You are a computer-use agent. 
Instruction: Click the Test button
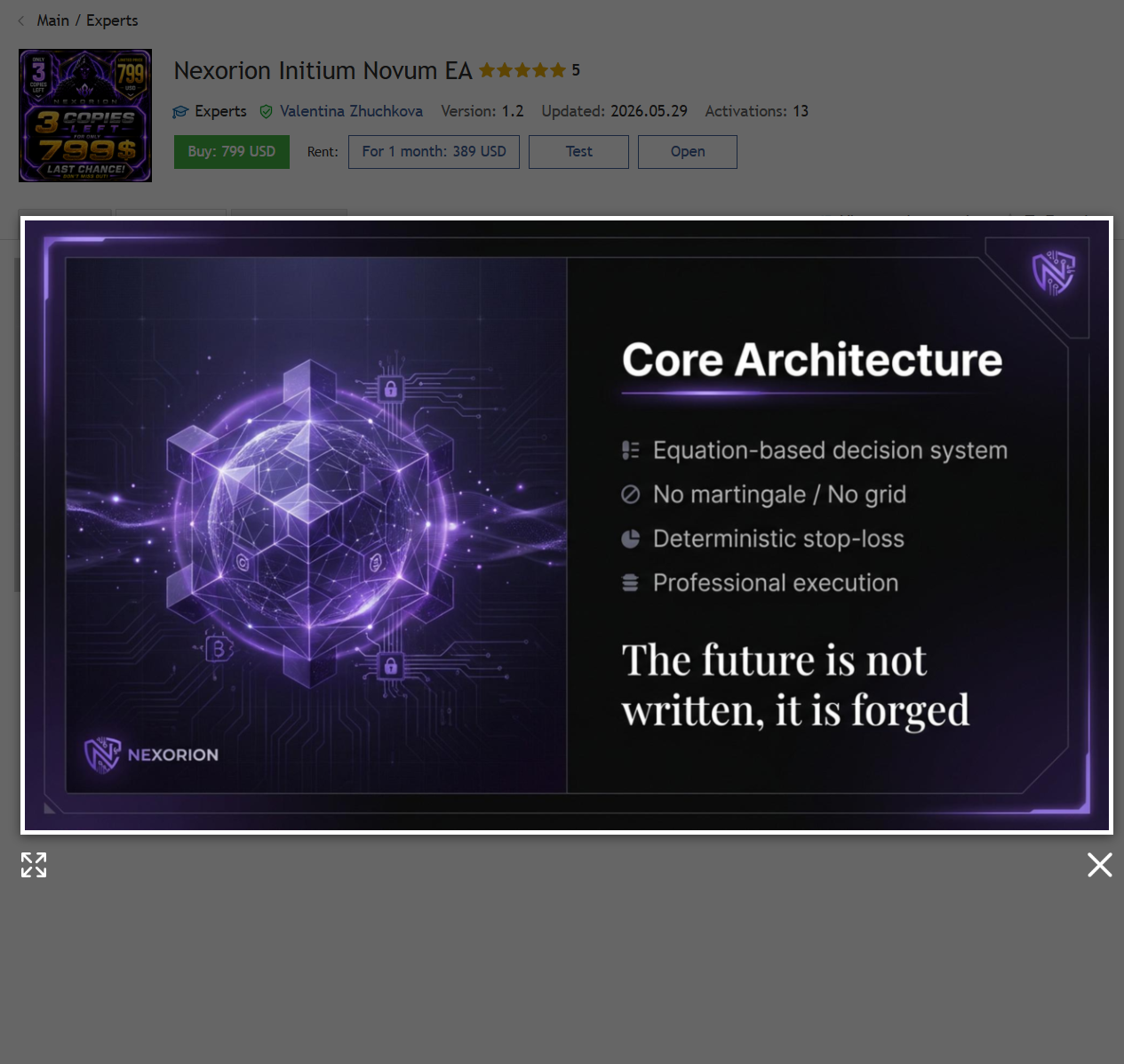pyautogui.click(x=578, y=152)
